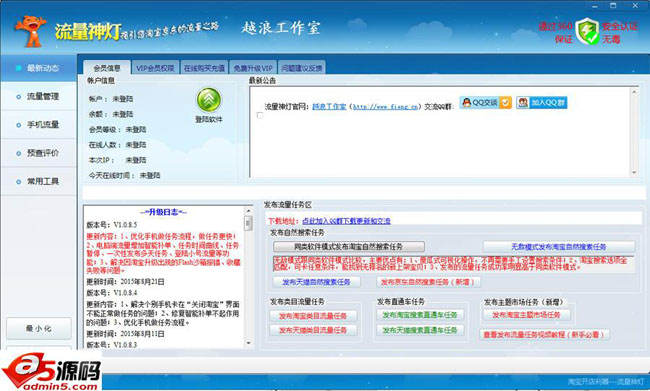
Task: Click the green 登陆软件 login icon
Action: pyautogui.click(x=209, y=100)
